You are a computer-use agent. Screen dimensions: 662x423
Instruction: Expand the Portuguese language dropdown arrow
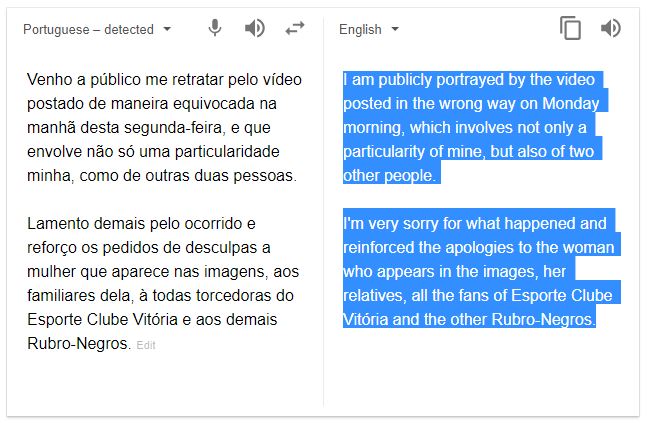(x=167, y=29)
